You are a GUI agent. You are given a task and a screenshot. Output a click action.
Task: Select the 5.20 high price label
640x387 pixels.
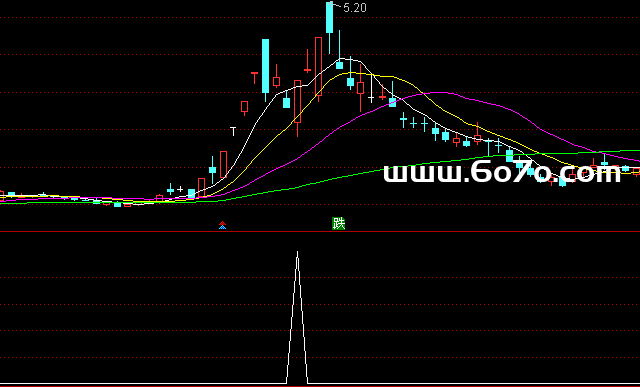point(355,8)
